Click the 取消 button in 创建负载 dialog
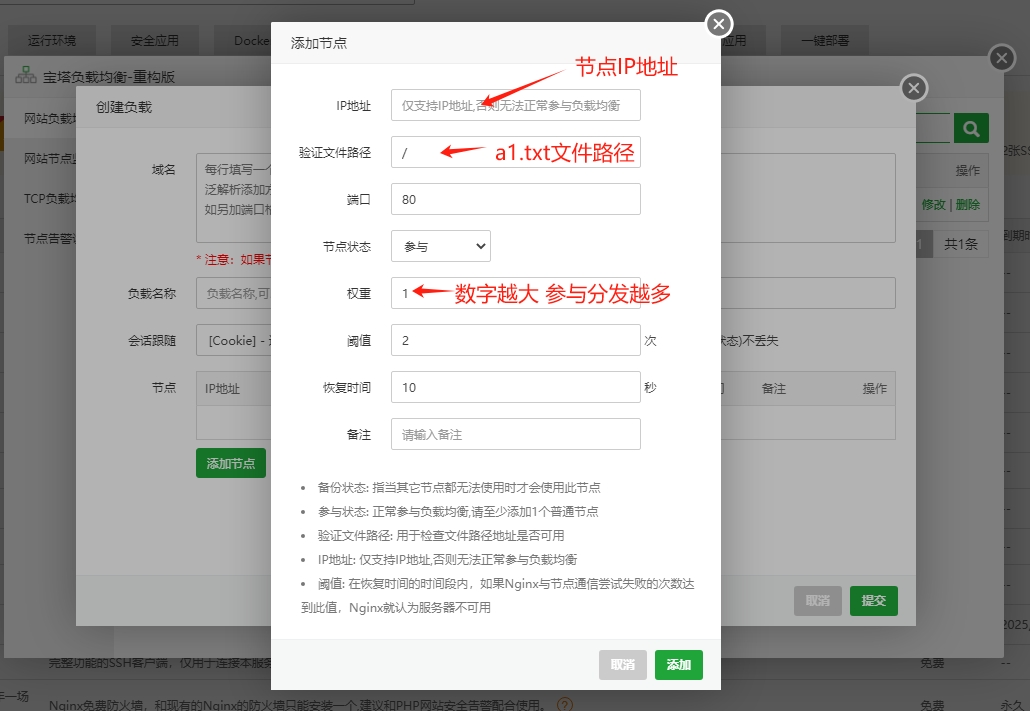The image size is (1030, 711). (x=818, y=601)
